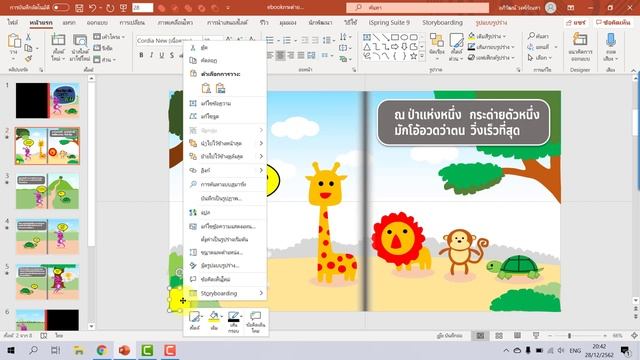640x360 pixels.
Task: Click the Share button
Action: point(576,23)
